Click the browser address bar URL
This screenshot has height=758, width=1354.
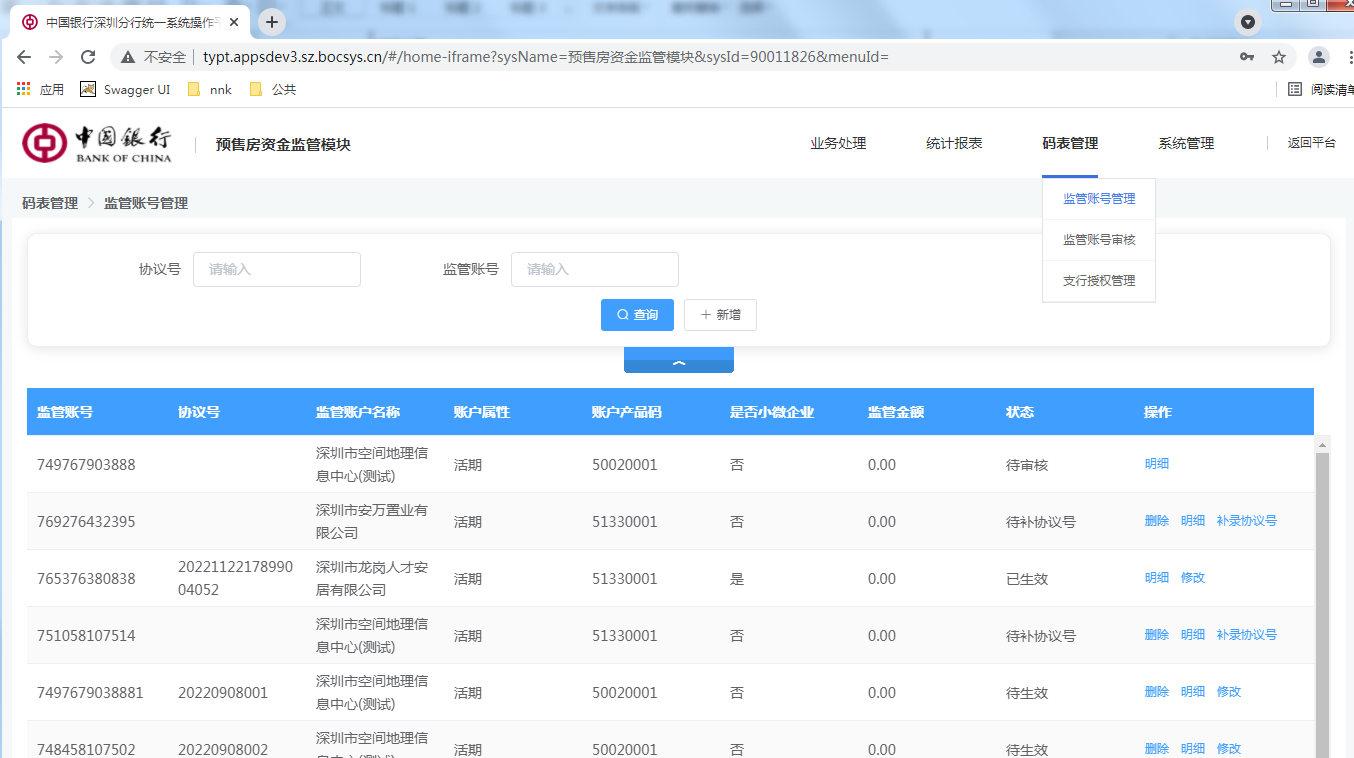click(x=545, y=57)
